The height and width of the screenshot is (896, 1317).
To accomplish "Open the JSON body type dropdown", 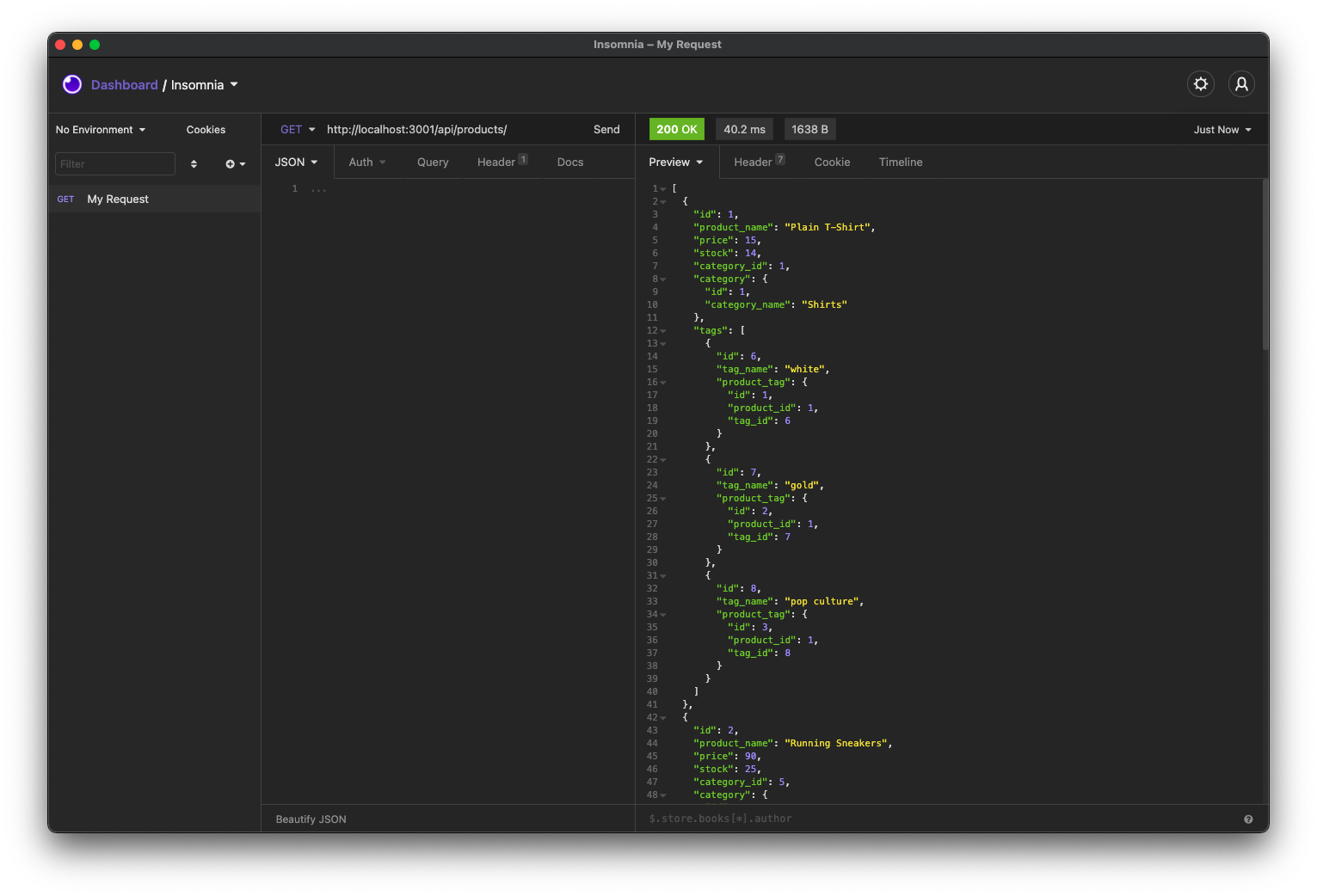I will [296, 163].
